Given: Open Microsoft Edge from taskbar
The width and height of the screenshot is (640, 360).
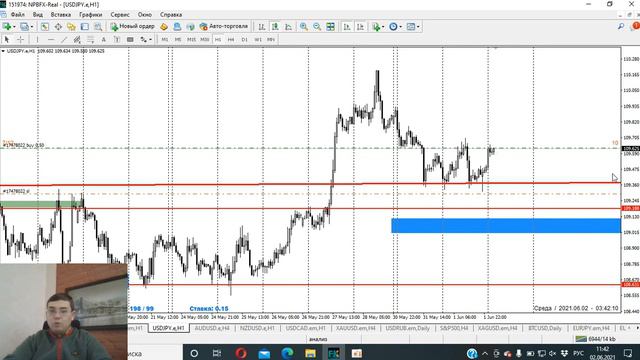Looking at the screenshot, I should [287, 353].
